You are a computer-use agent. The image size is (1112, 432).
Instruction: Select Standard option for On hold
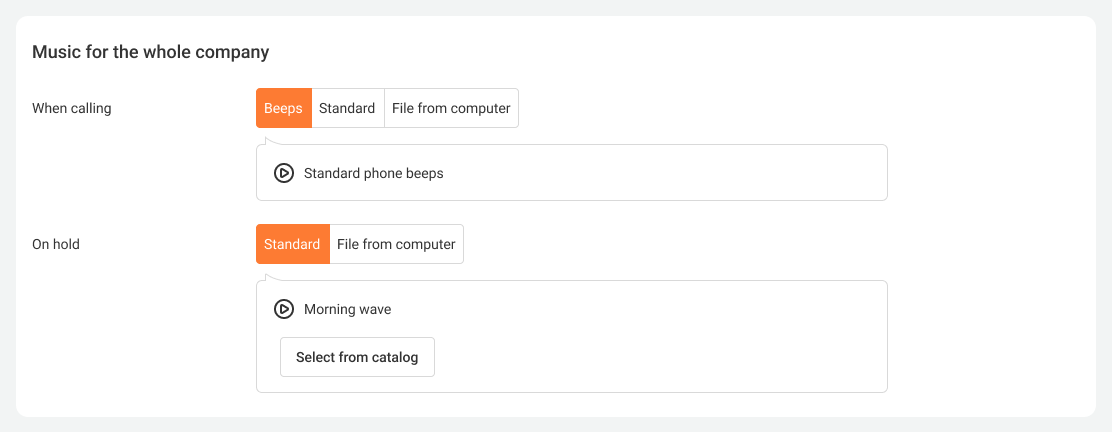pyautogui.click(x=292, y=244)
